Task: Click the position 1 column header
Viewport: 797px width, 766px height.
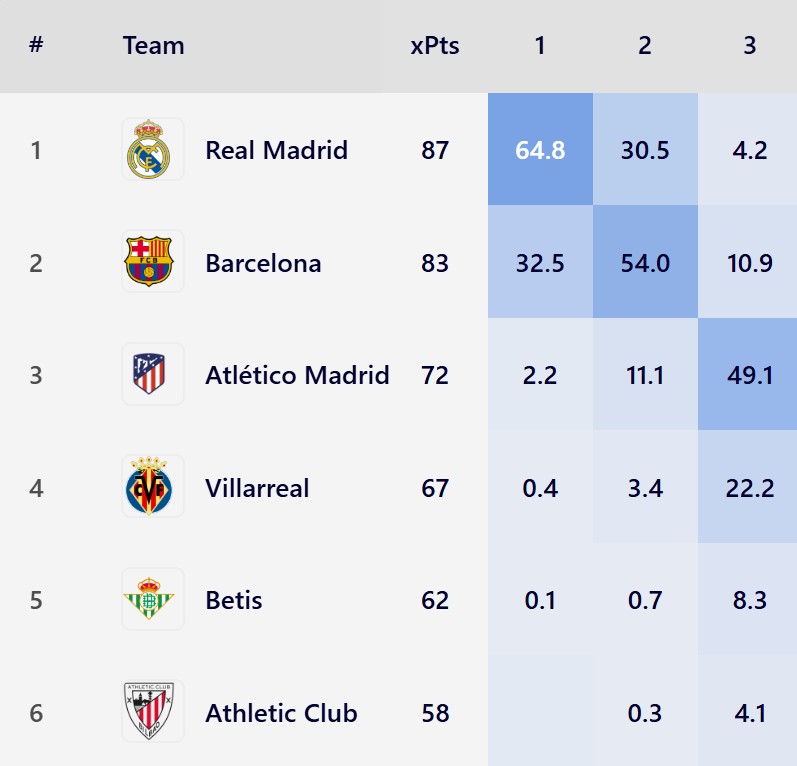Action: coord(540,45)
